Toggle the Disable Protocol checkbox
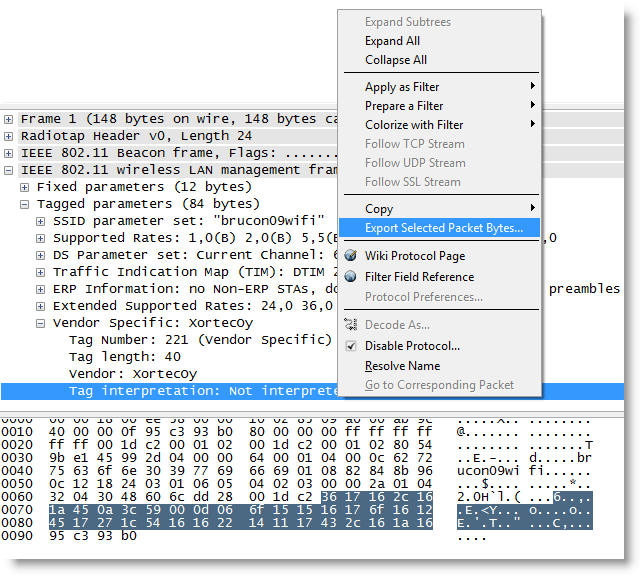The height and width of the screenshot is (575, 640). click(x=351, y=346)
